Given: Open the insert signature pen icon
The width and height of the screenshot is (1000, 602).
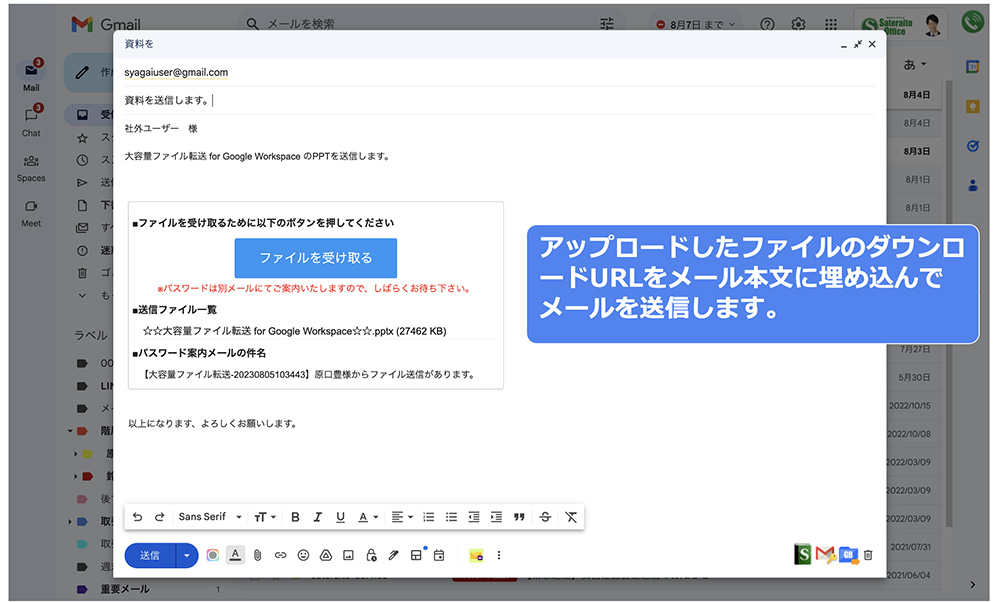Looking at the screenshot, I should pos(393,555).
